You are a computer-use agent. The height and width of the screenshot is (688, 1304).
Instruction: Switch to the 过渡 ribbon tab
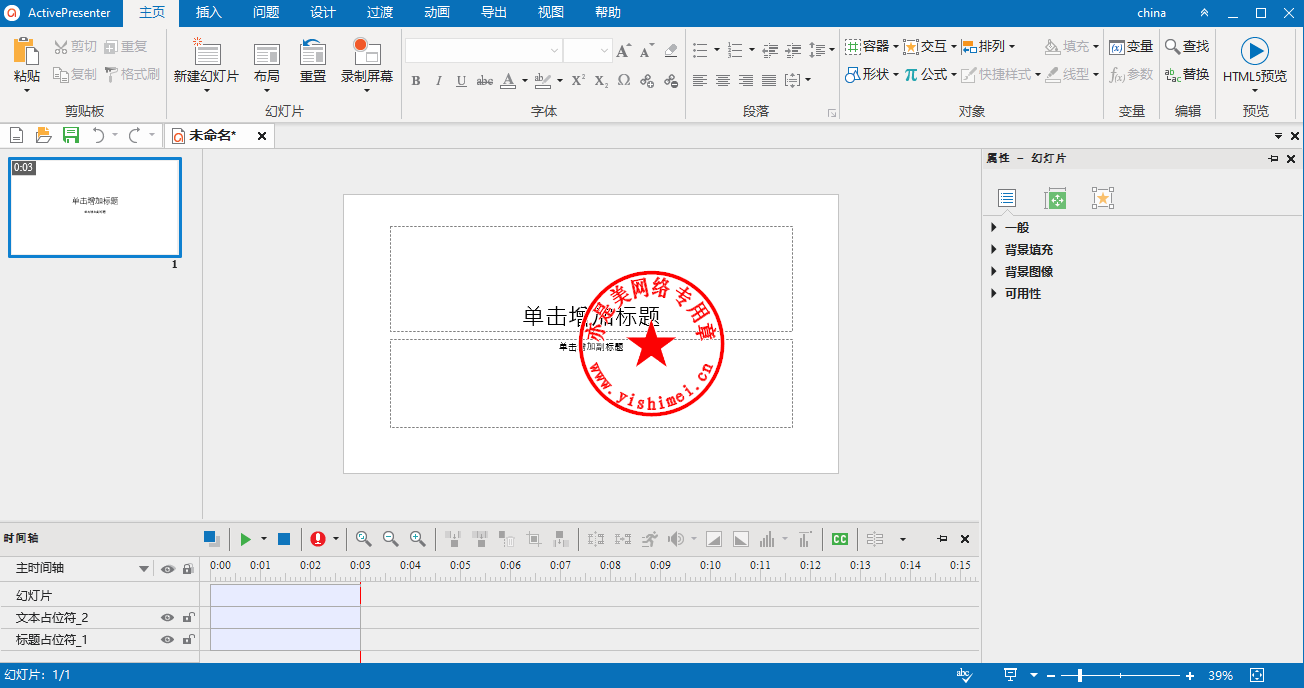click(x=380, y=13)
